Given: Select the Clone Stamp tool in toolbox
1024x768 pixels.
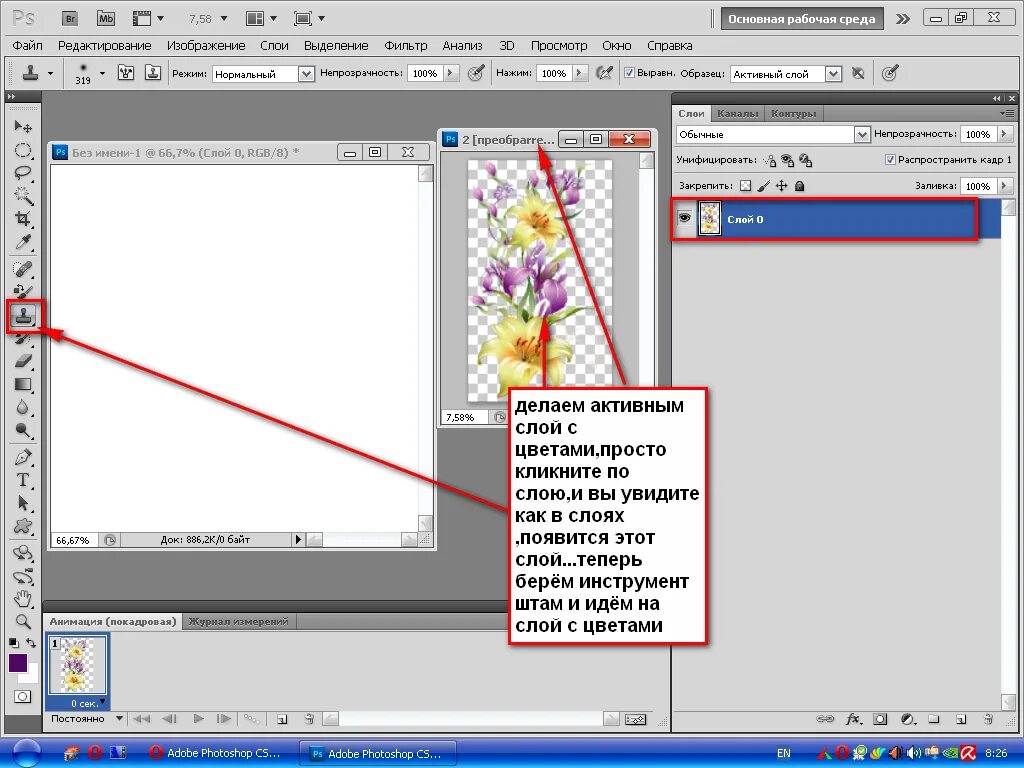Looking at the screenshot, I should coord(24,316).
